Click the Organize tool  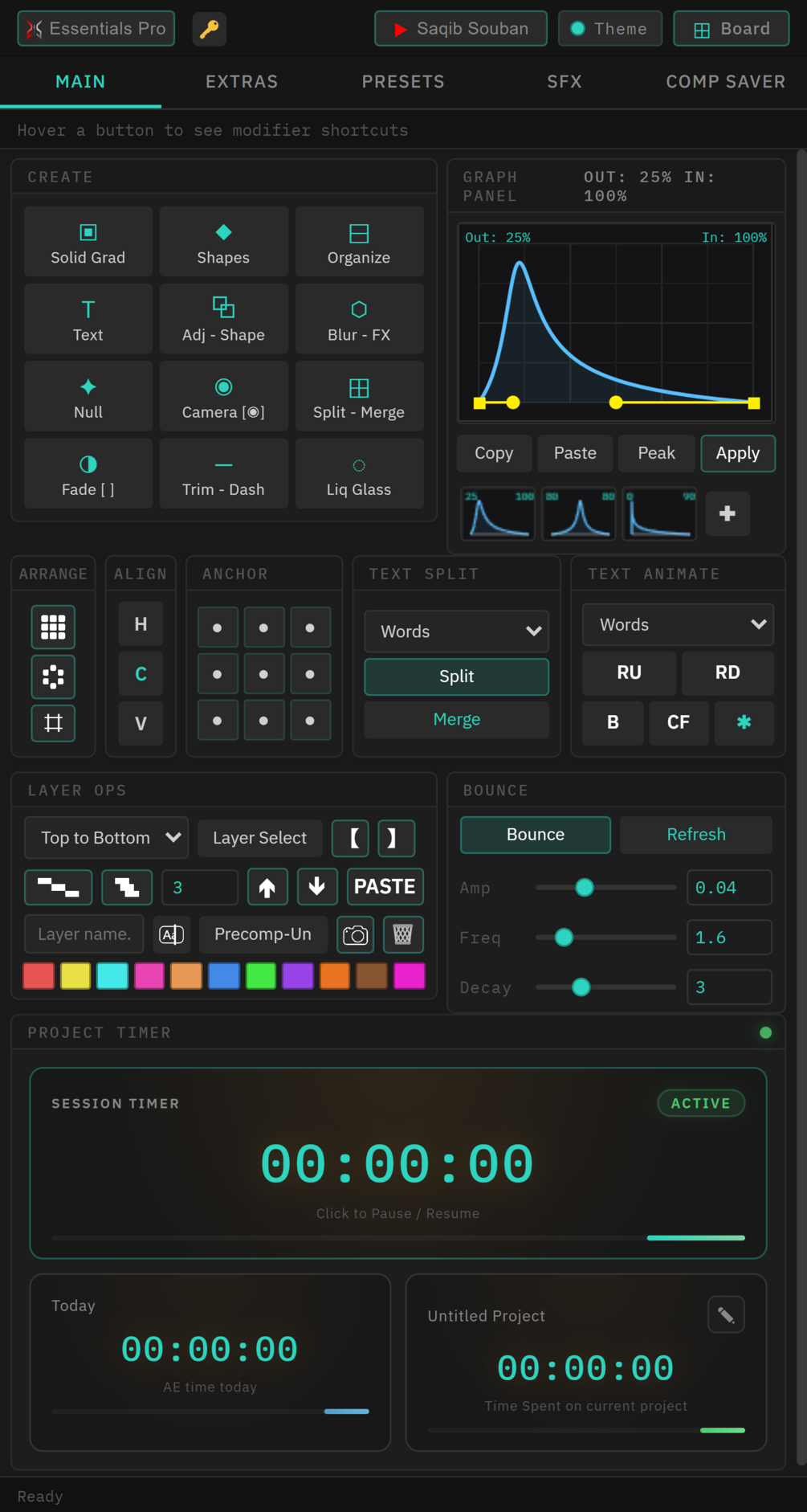[359, 242]
